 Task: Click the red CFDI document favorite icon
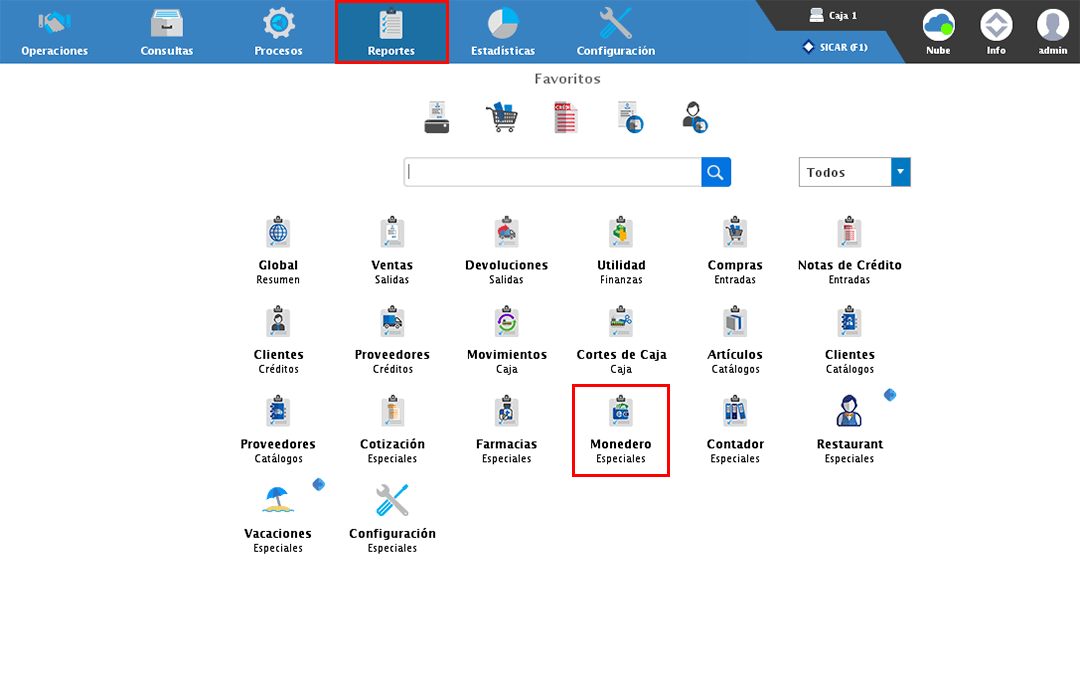[x=566, y=117]
